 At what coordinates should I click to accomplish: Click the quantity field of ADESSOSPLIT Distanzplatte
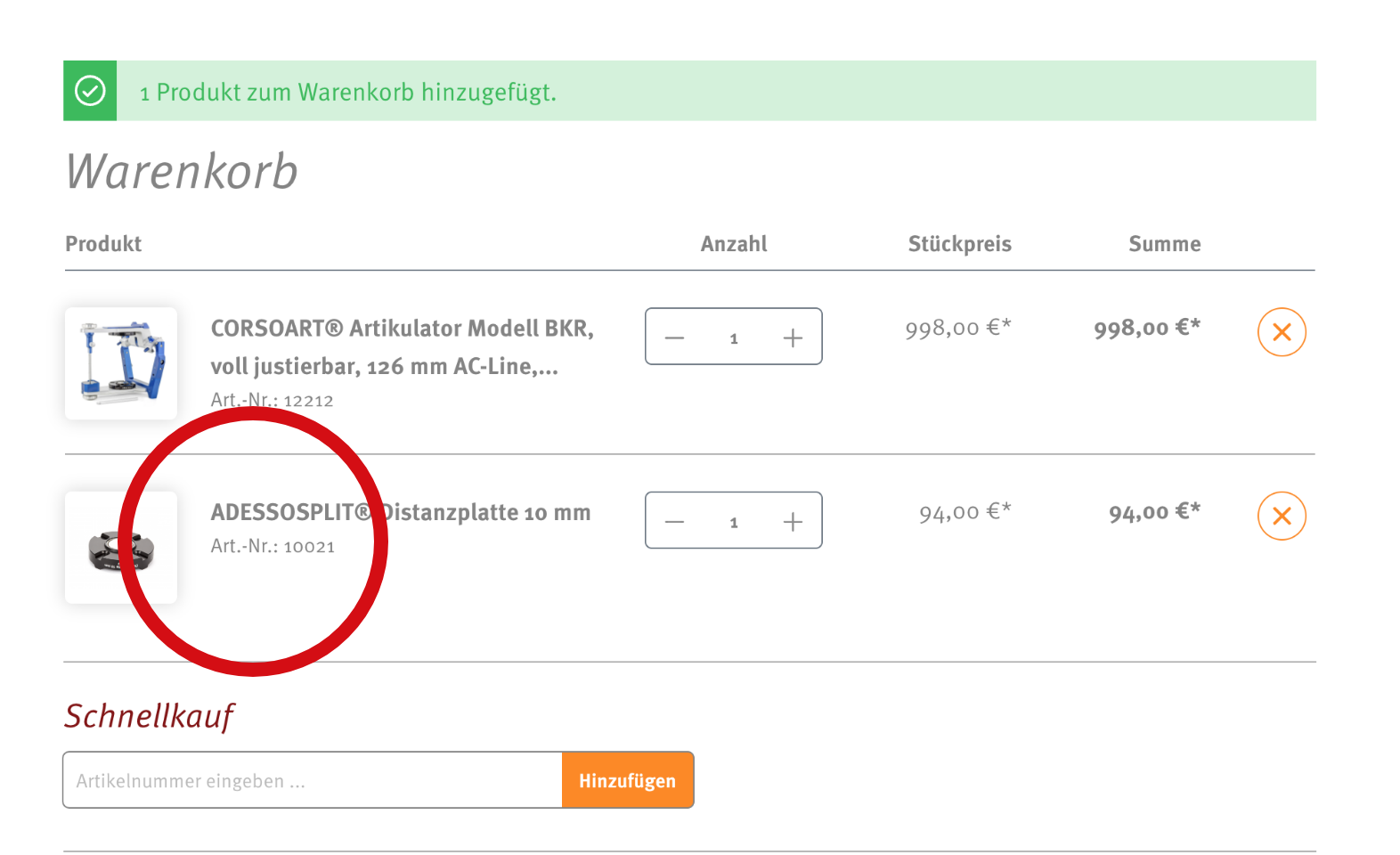coord(734,522)
